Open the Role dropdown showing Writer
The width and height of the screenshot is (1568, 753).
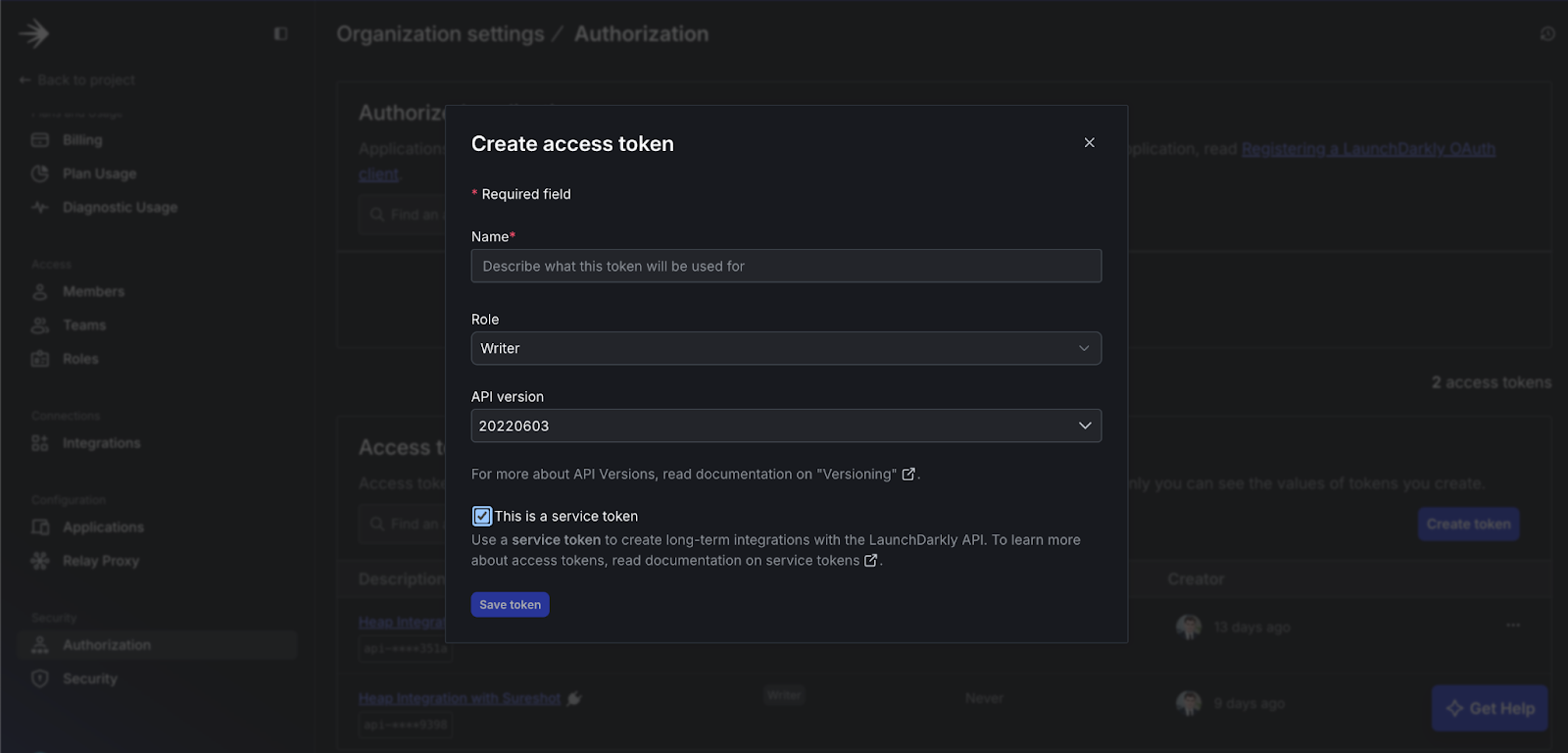[x=785, y=349]
